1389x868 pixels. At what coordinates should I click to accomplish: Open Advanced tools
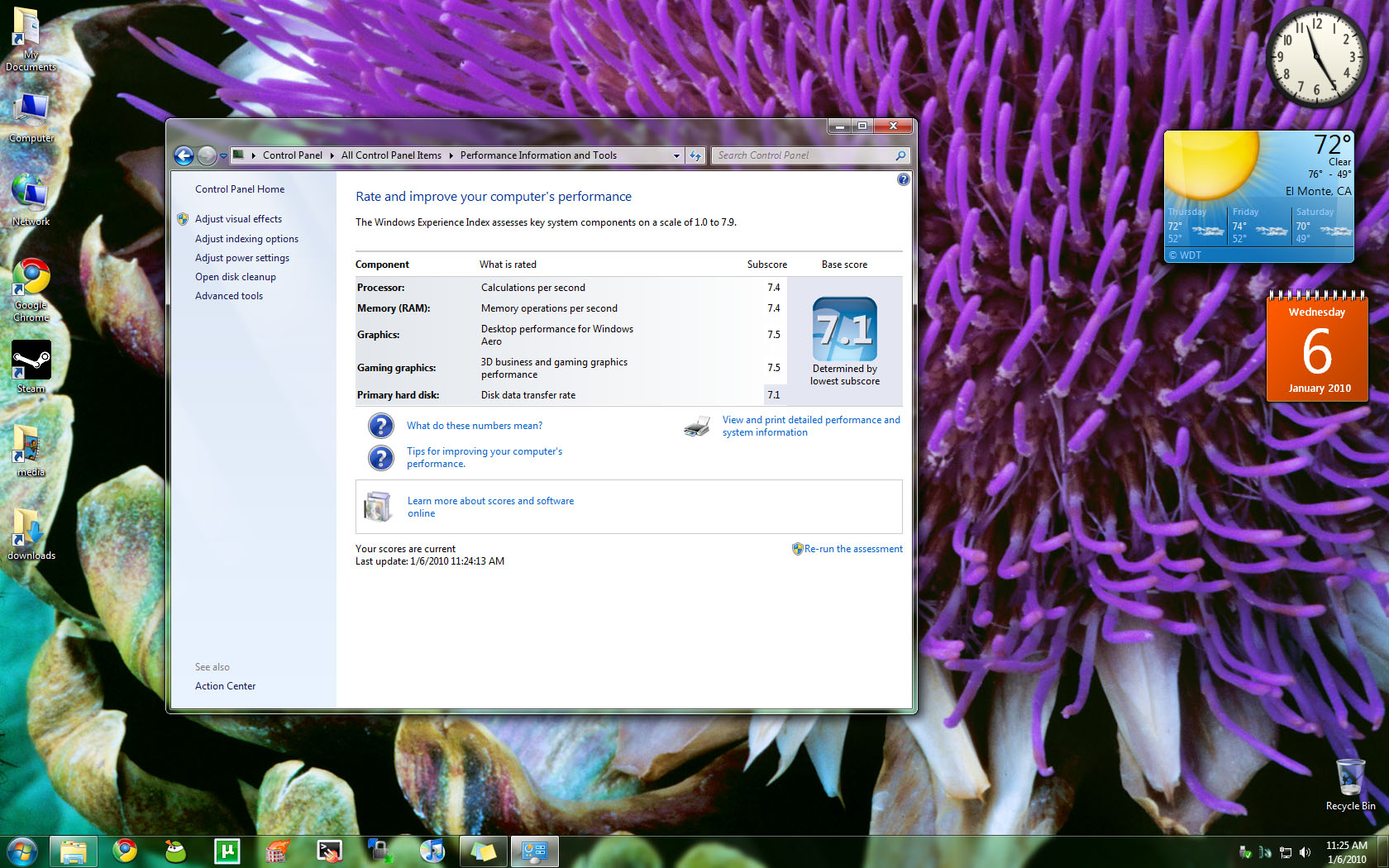[229, 296]
